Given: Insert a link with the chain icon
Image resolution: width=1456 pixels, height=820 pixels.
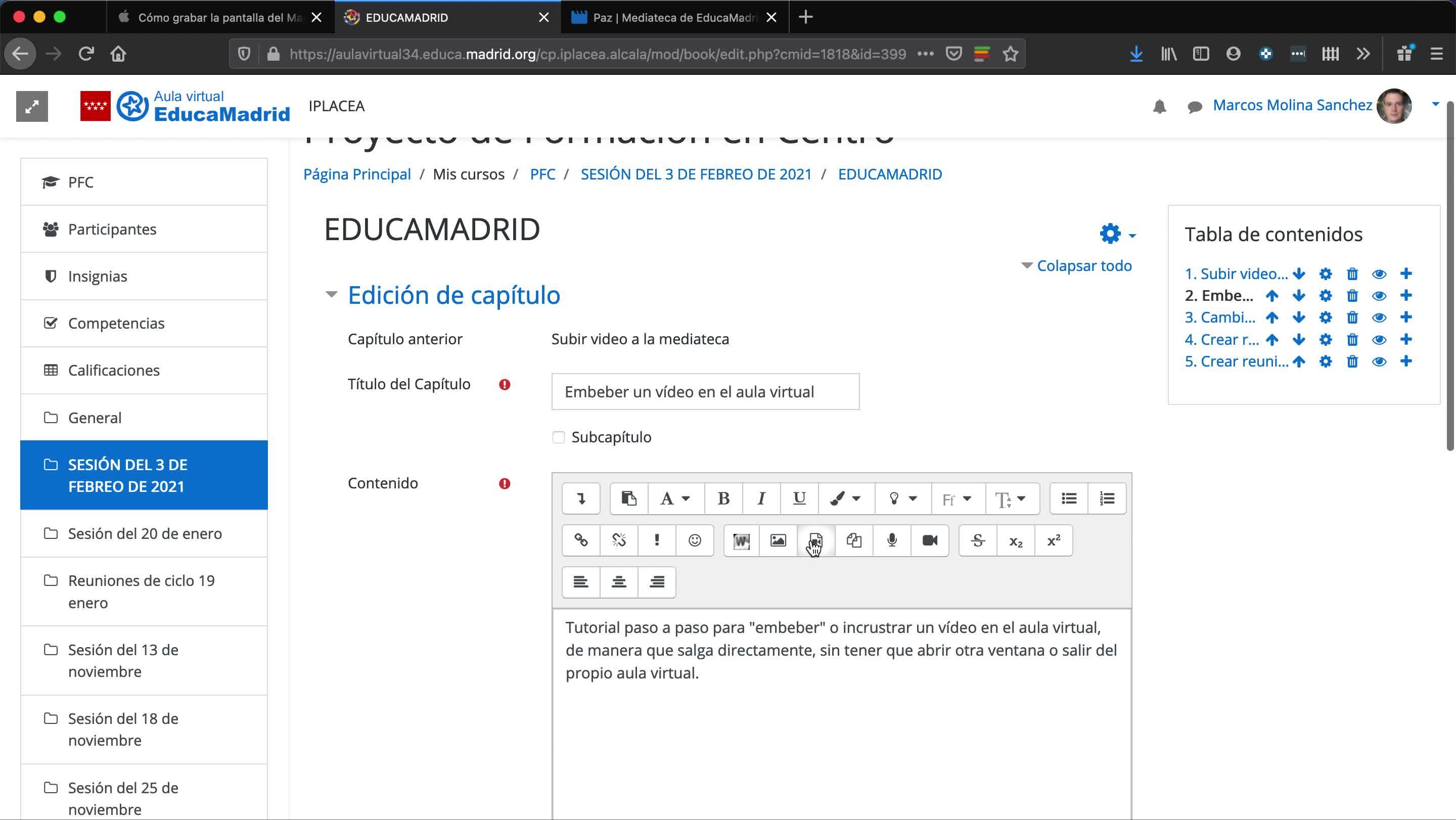Looking at the screenshot, I should (580, 540).
